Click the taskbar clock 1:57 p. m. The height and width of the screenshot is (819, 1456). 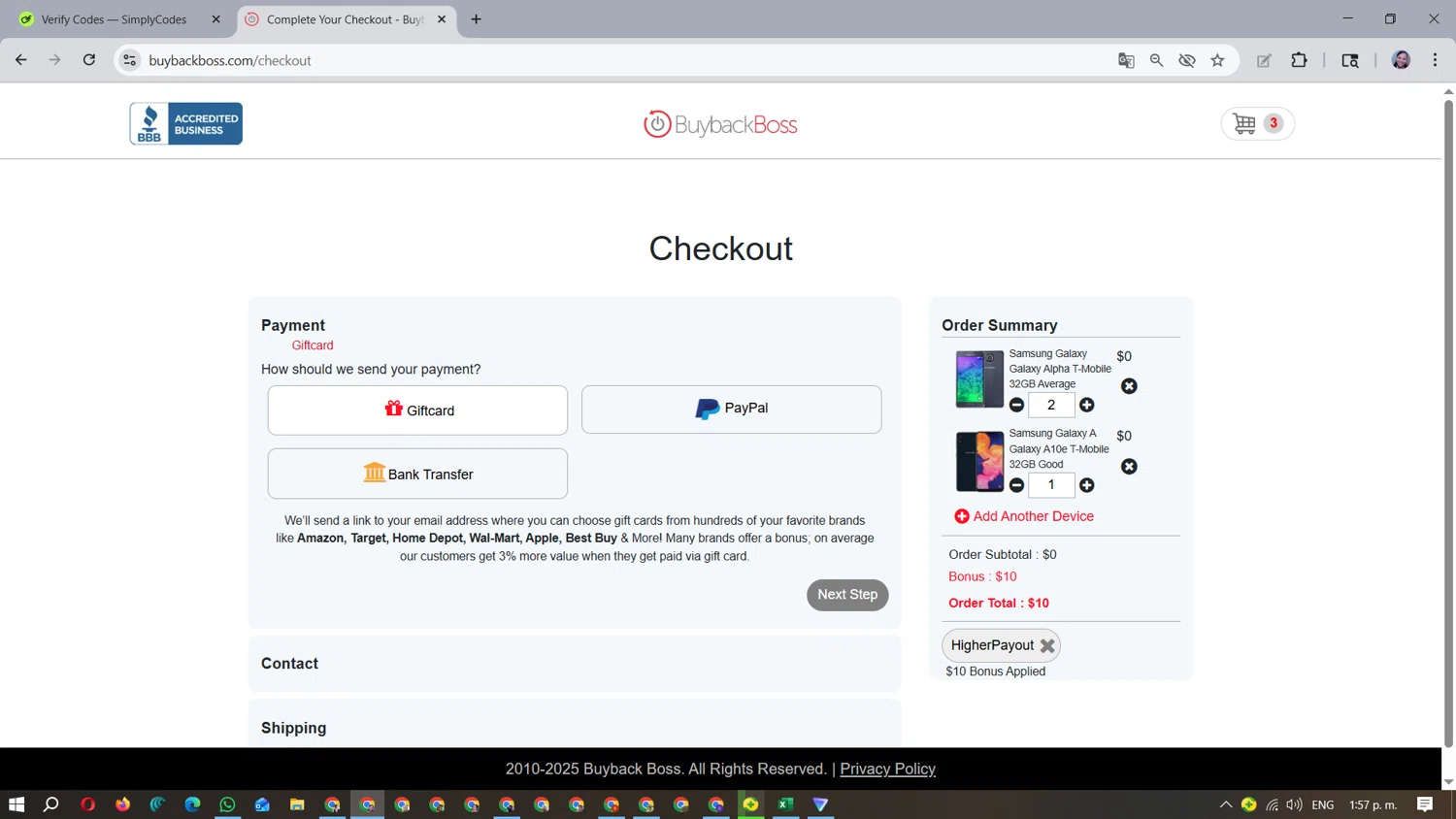point(1373,804)
